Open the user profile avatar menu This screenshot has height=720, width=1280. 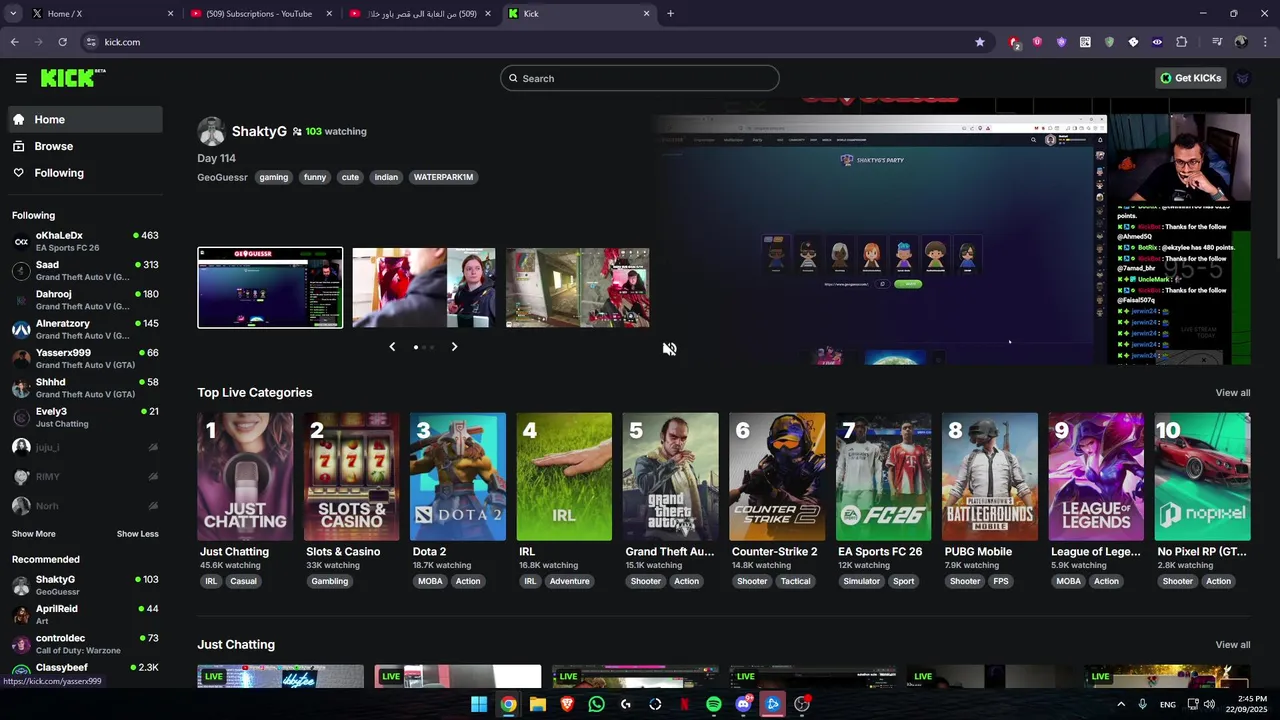(1243, 78)
